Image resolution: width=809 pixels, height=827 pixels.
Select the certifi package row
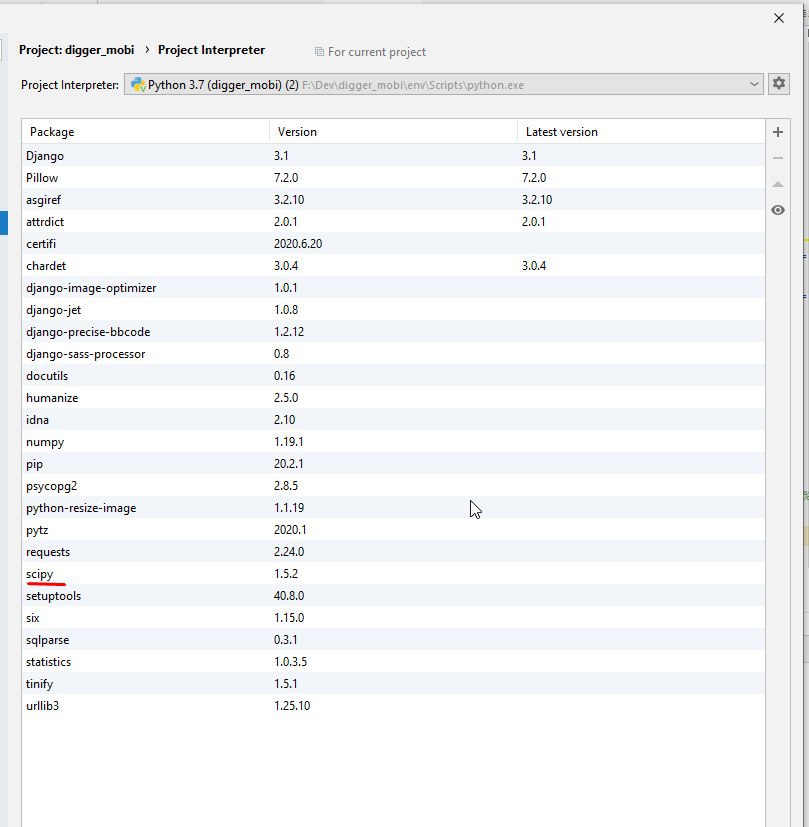click(x=393, y=244)
